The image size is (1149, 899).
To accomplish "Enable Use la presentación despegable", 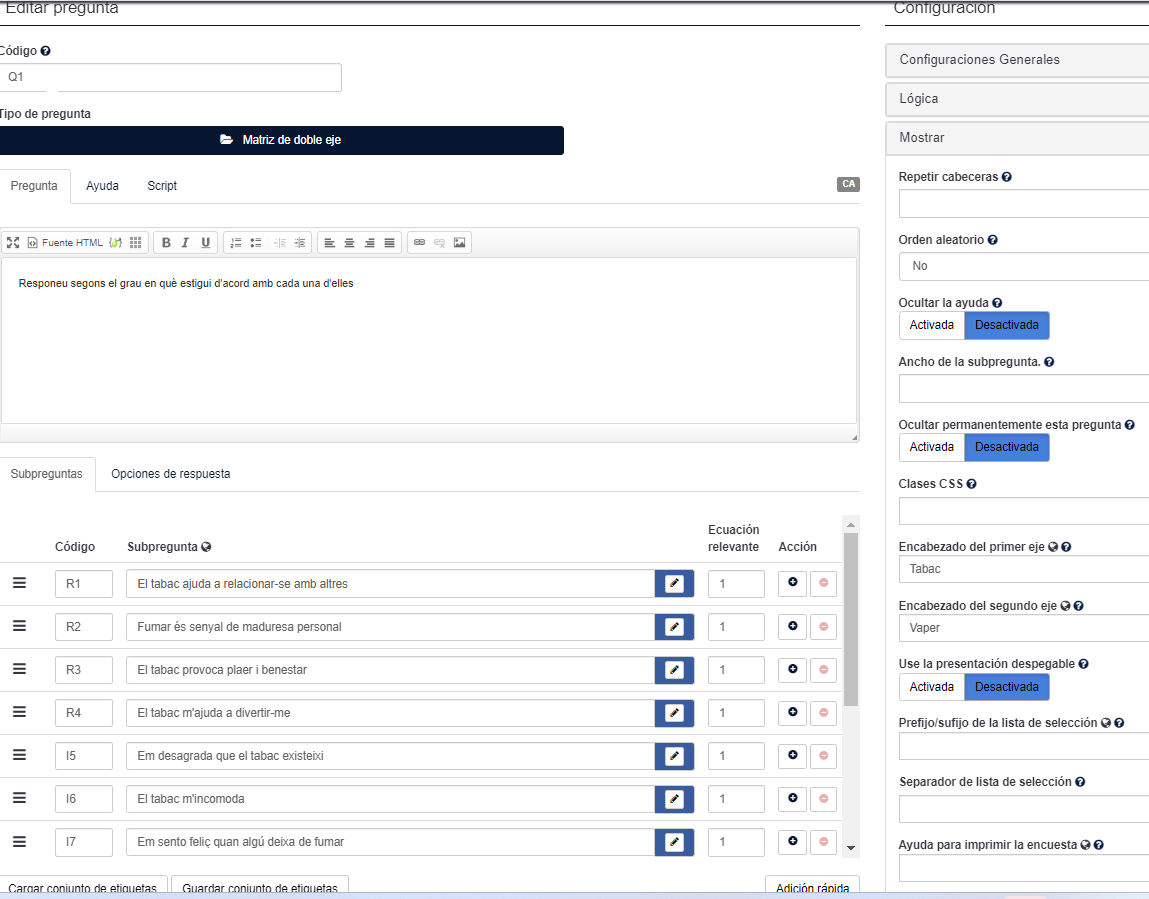I will [931, 687].
